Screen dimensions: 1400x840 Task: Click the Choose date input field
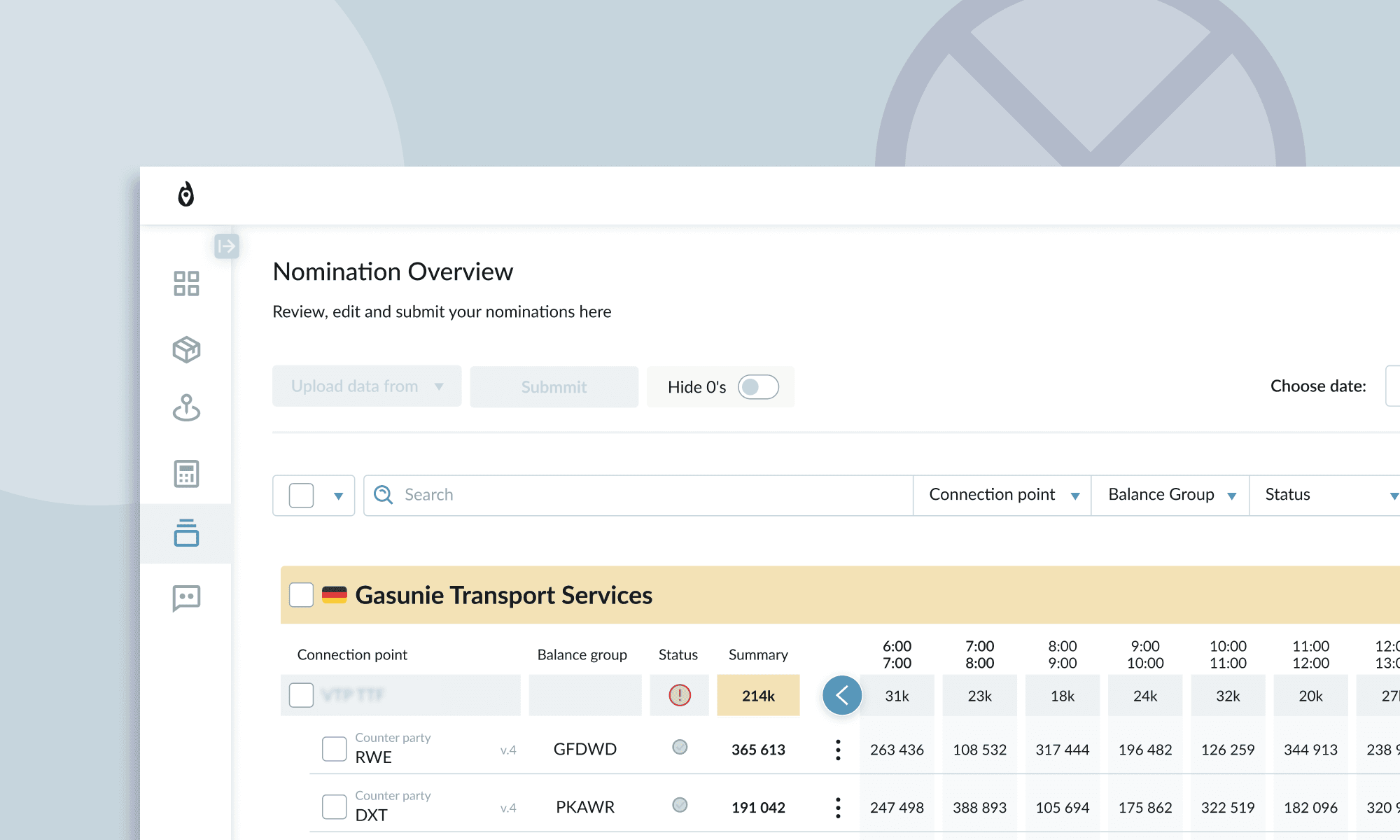pyautogui.click(x=1392, y=386)
